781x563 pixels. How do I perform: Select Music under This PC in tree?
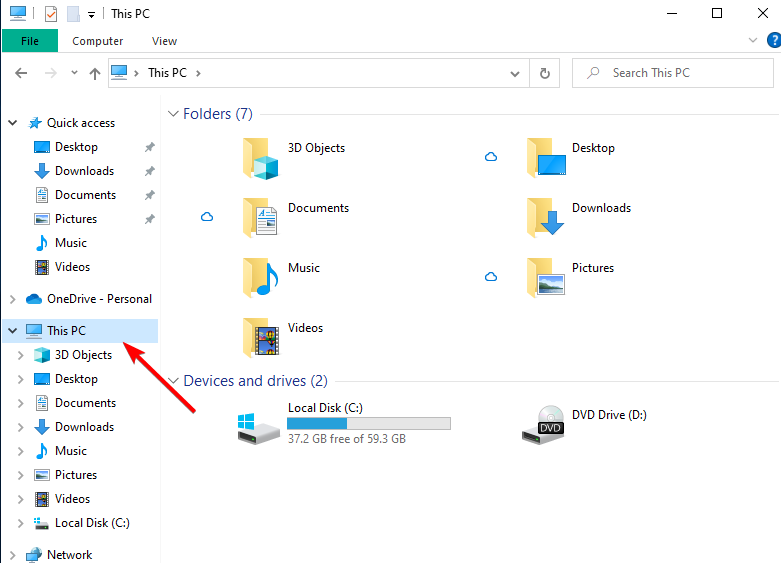71,450
